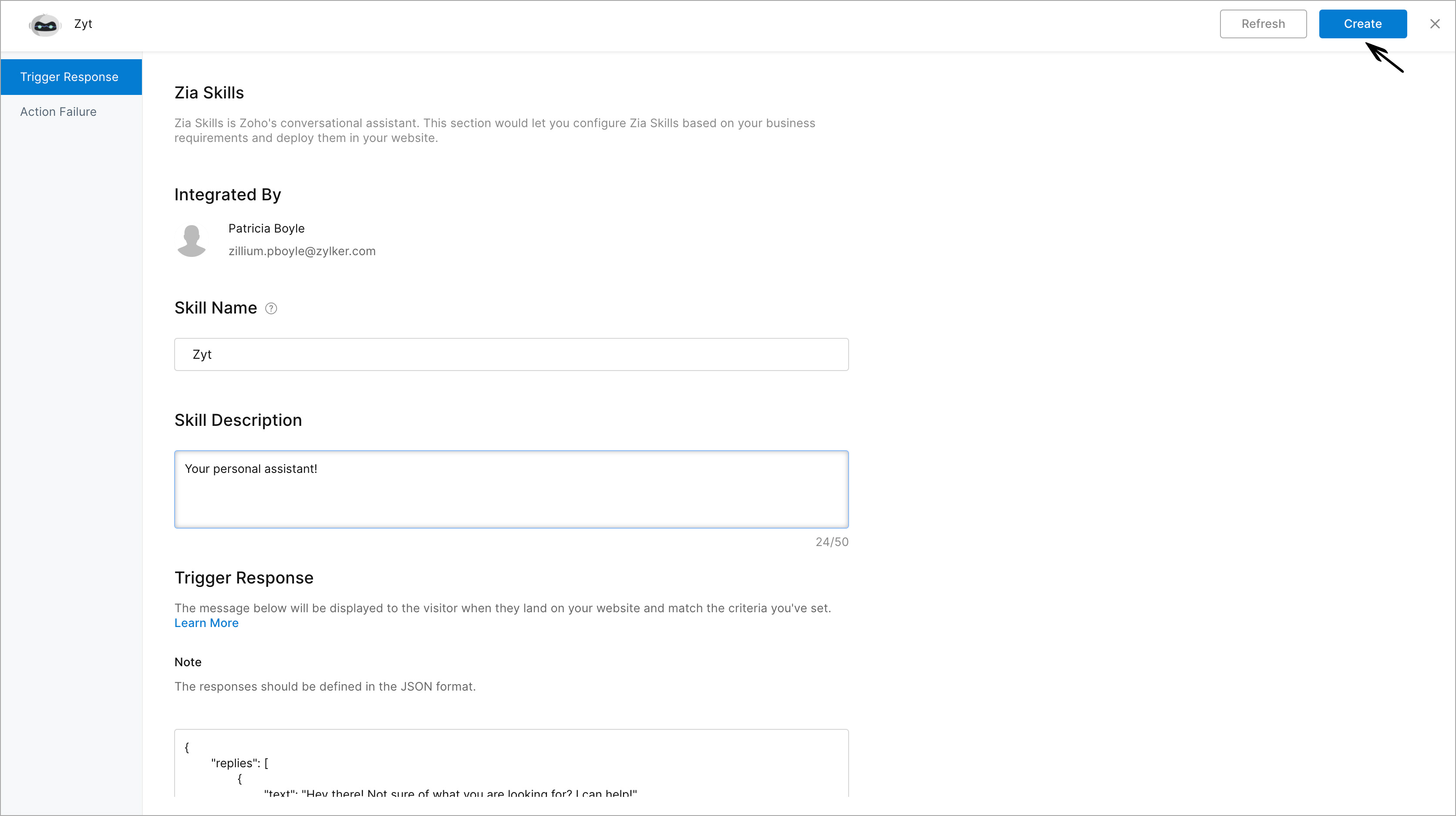The height and width of the screenshot is (816, 1456).
Task: Click the Integrated By heading
Action: click(x=227, y=194)
